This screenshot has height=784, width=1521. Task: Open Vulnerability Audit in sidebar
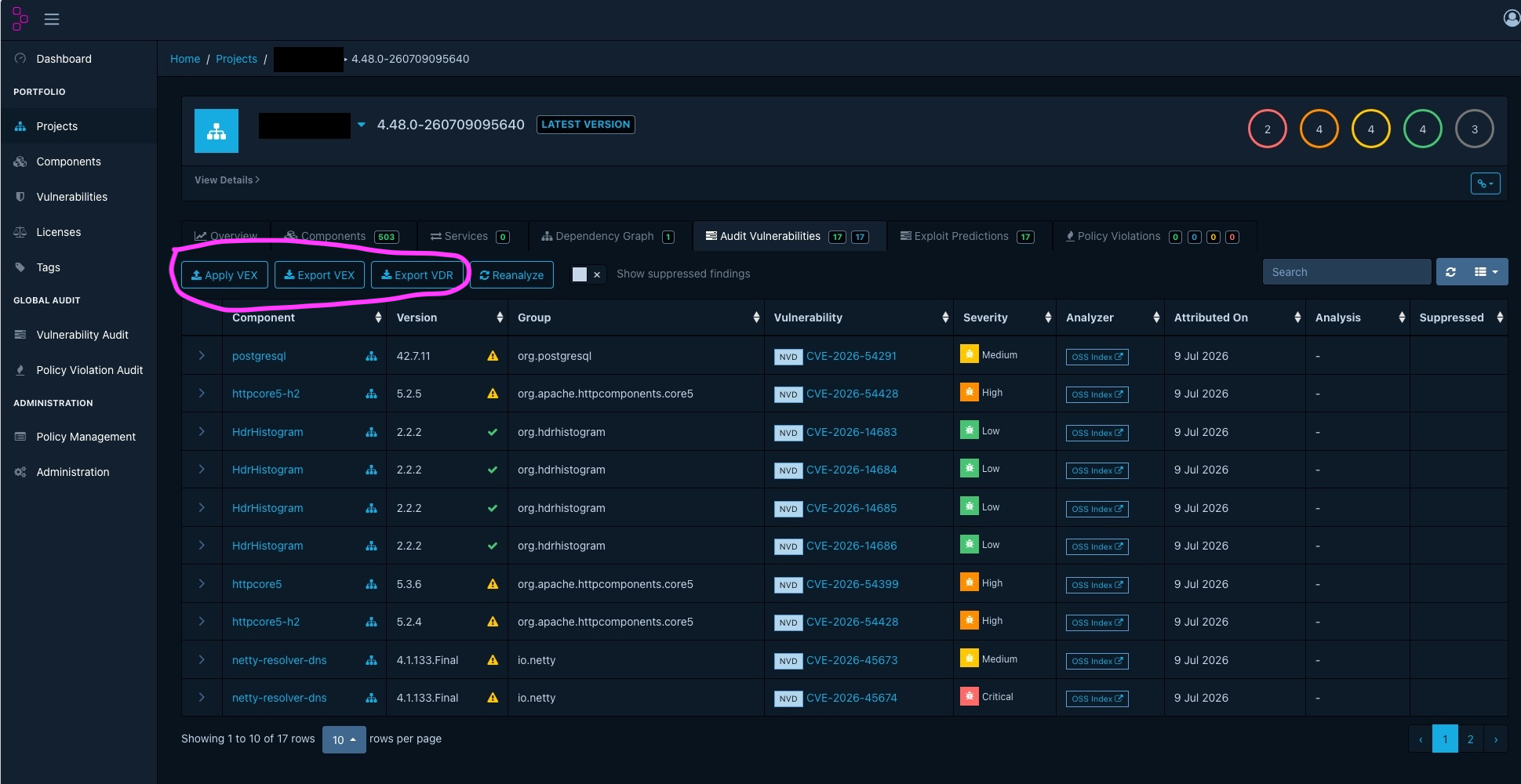78,335
